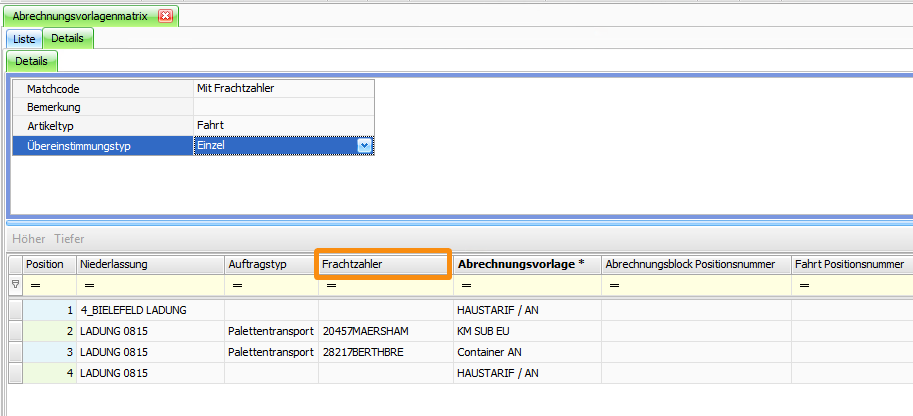Select the inner Details sub-tab
Image resolution: width=913 pixels, height=416 pixels.
pos(31,61)
